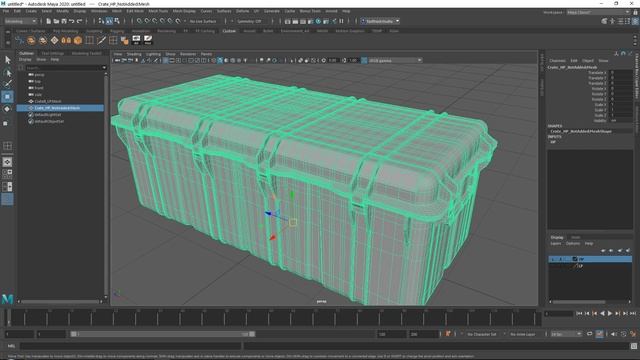Open the layer editor Options menu

[x=573, y=243]
